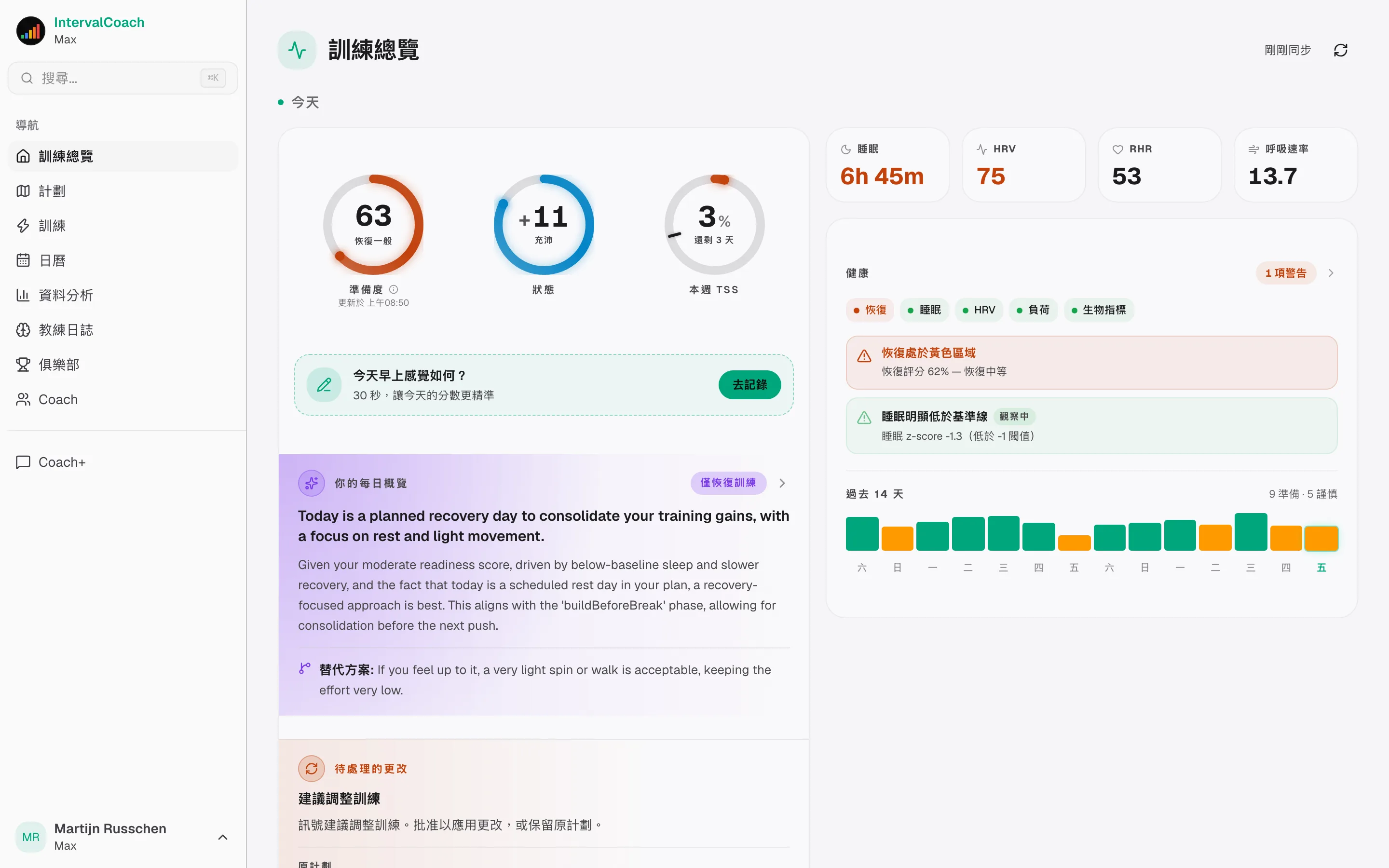Click the wind icon on 呼吸速率 card

[x=1253, y=149]
